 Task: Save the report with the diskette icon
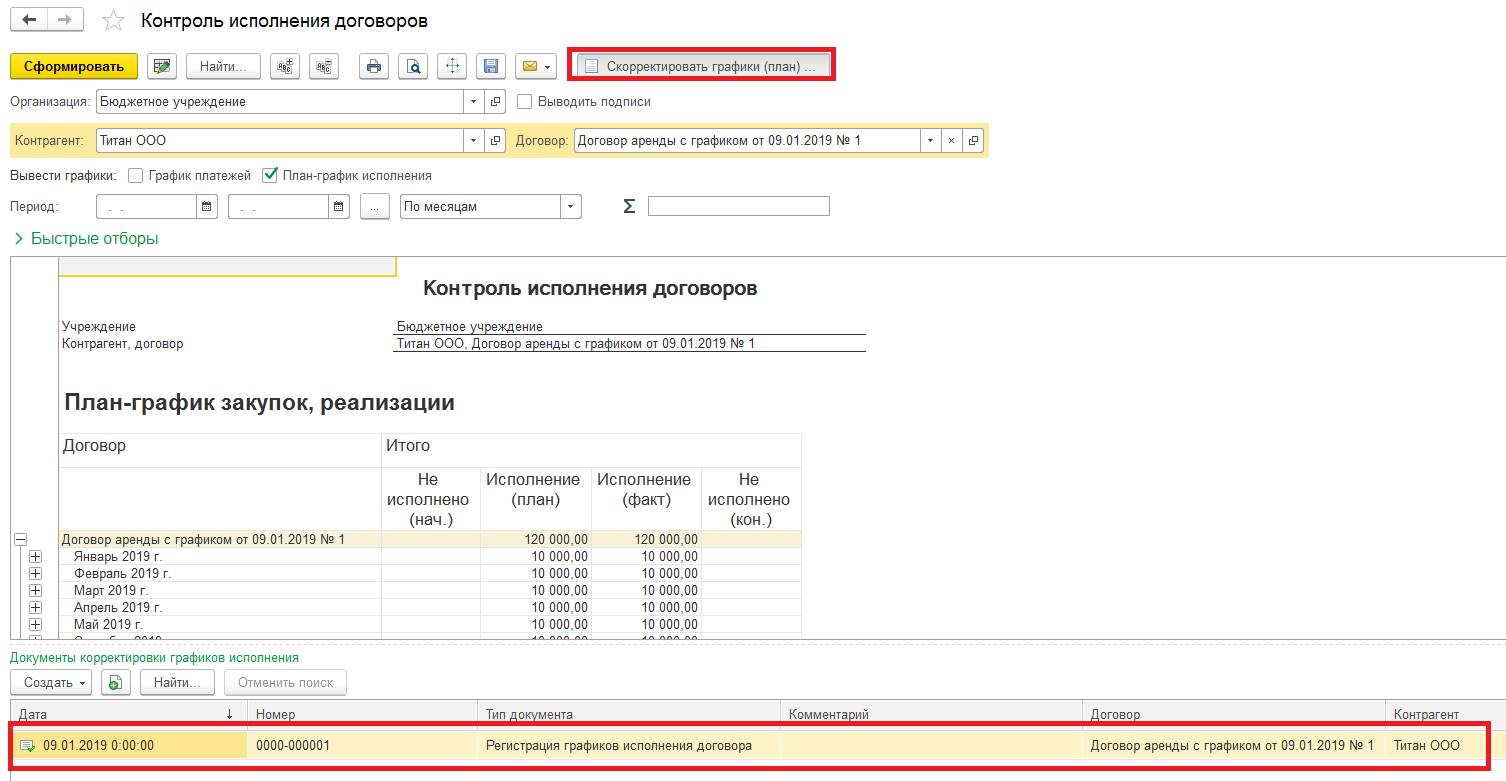(x=491, y=66)
